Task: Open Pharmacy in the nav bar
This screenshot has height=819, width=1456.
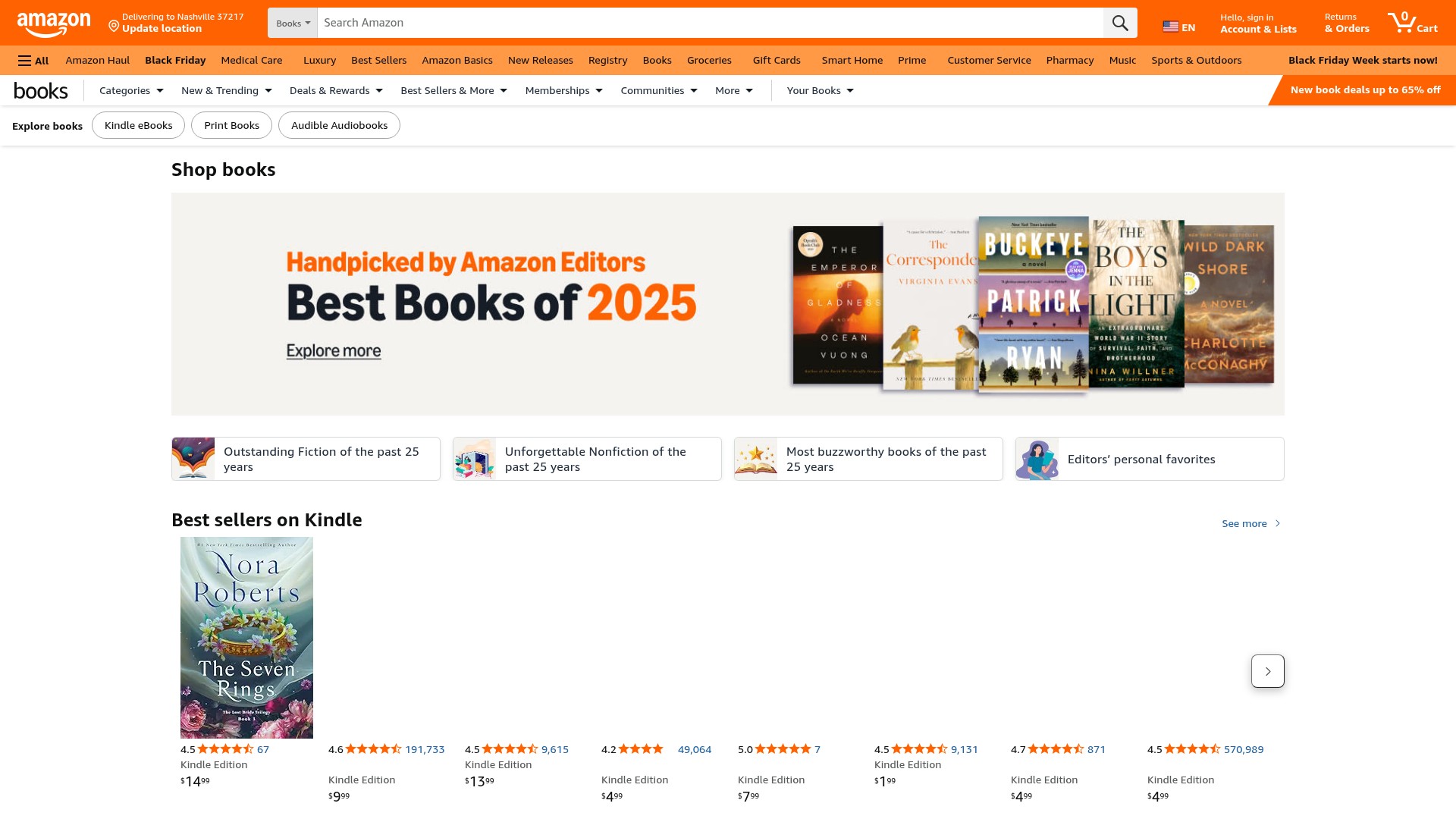Action: [x=1069, y=60]
